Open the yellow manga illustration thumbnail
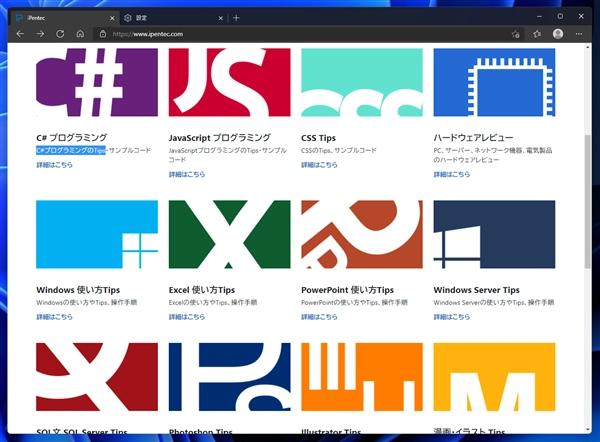The width and height of the screenshot is (600, 442). (x=494, y=377)
